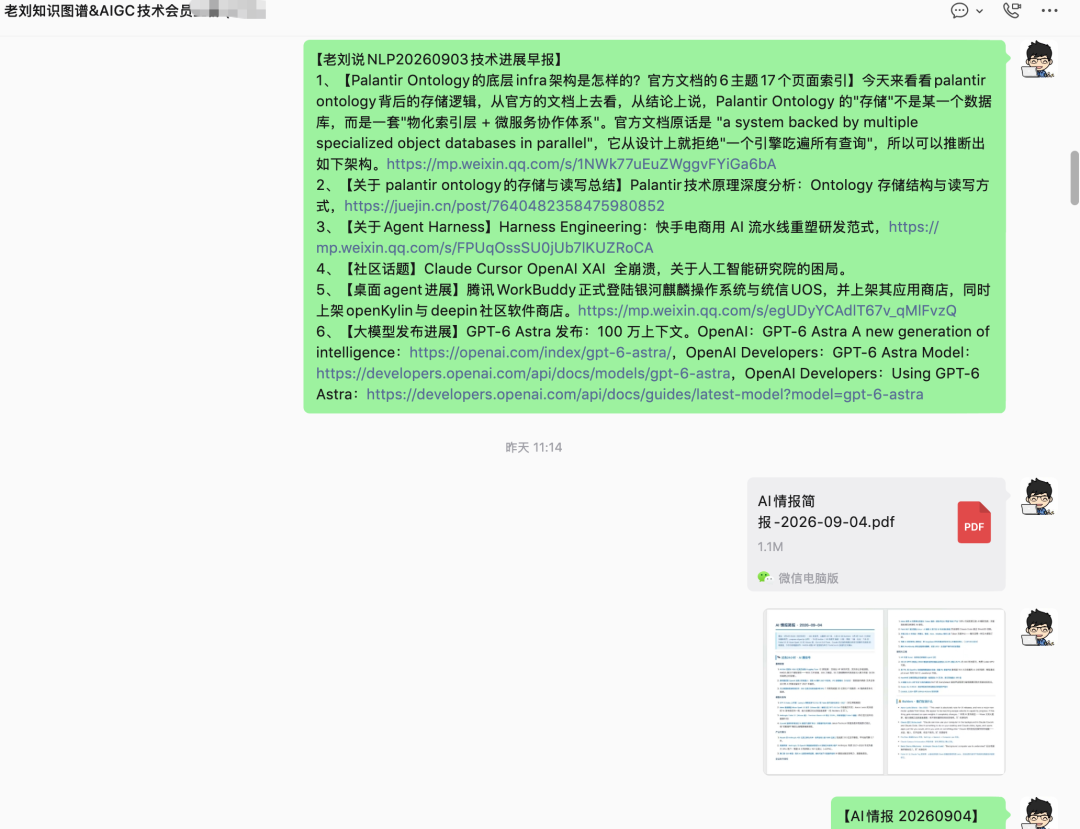Image resolution: width=1080 pixels, height=829 pixels.
Task: Open the AI情报简报-2026-09-04.pdf attachment
Action: pos(876,534)
